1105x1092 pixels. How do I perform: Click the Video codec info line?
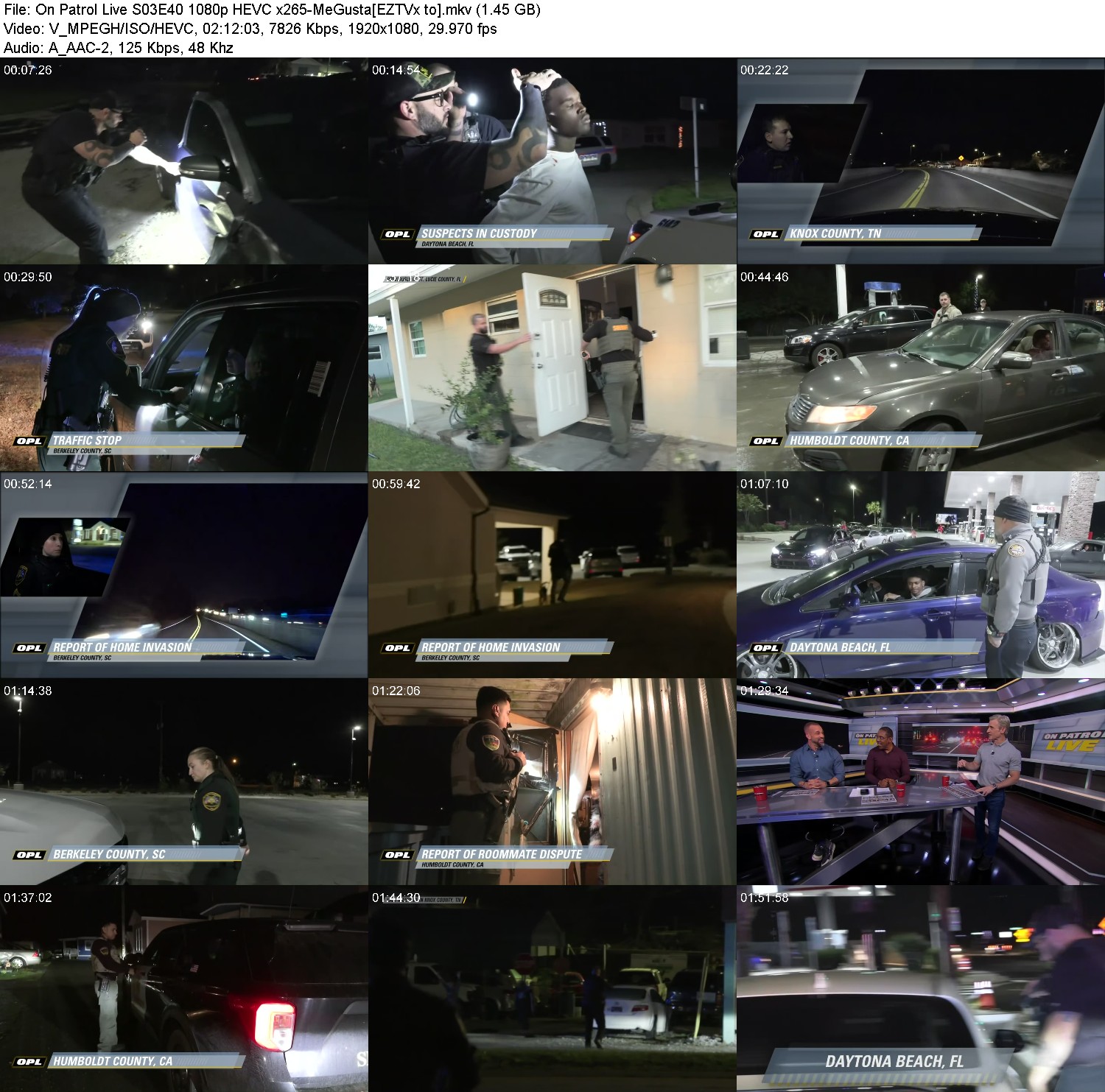[250, 29]
